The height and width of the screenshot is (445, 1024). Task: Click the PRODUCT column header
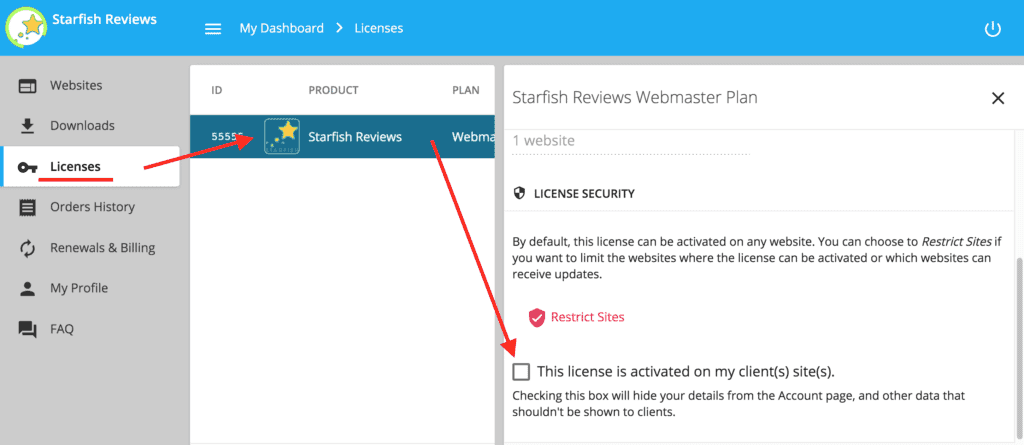click(x=334, y=90)
